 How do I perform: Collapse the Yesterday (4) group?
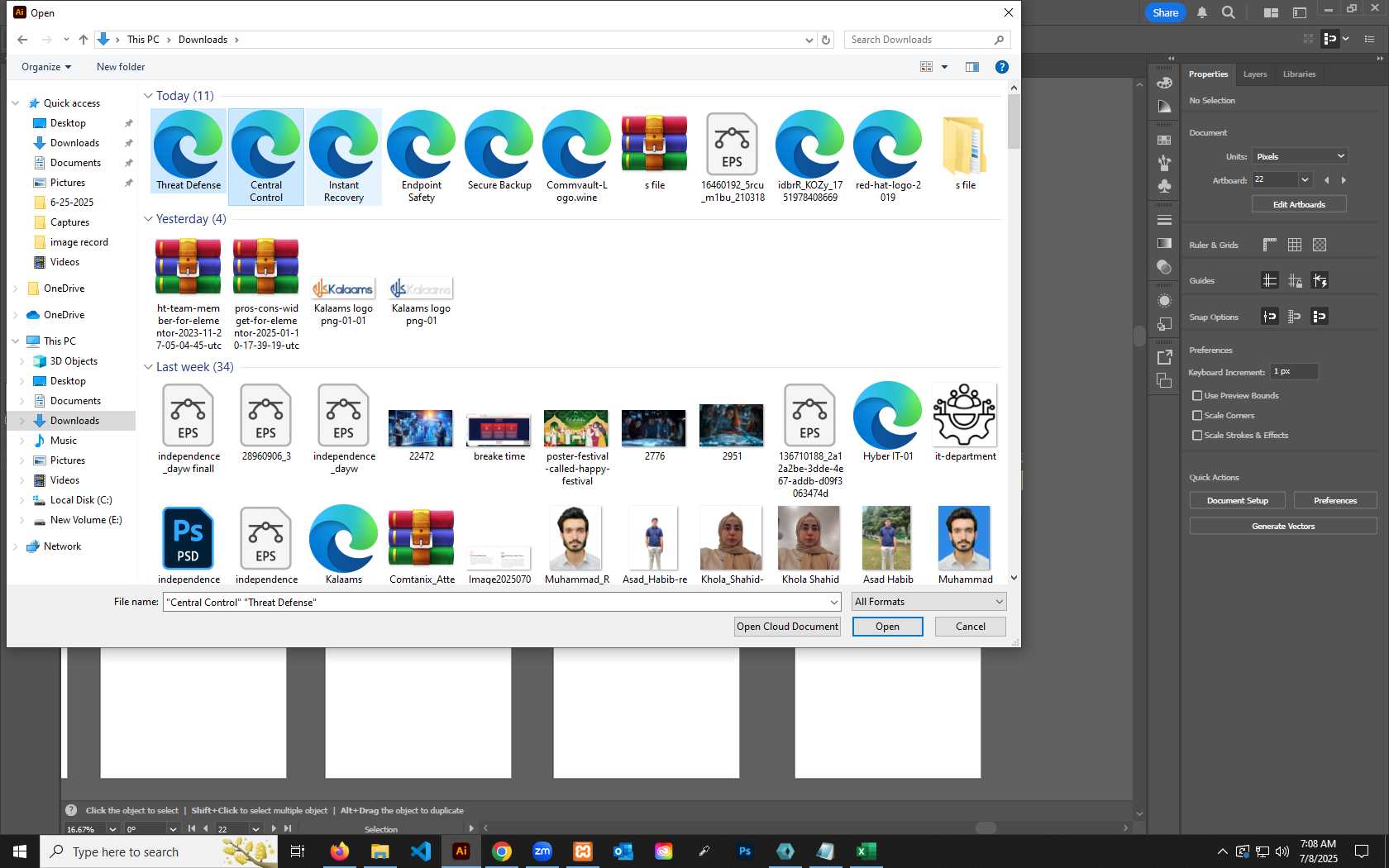coord(148,219)
